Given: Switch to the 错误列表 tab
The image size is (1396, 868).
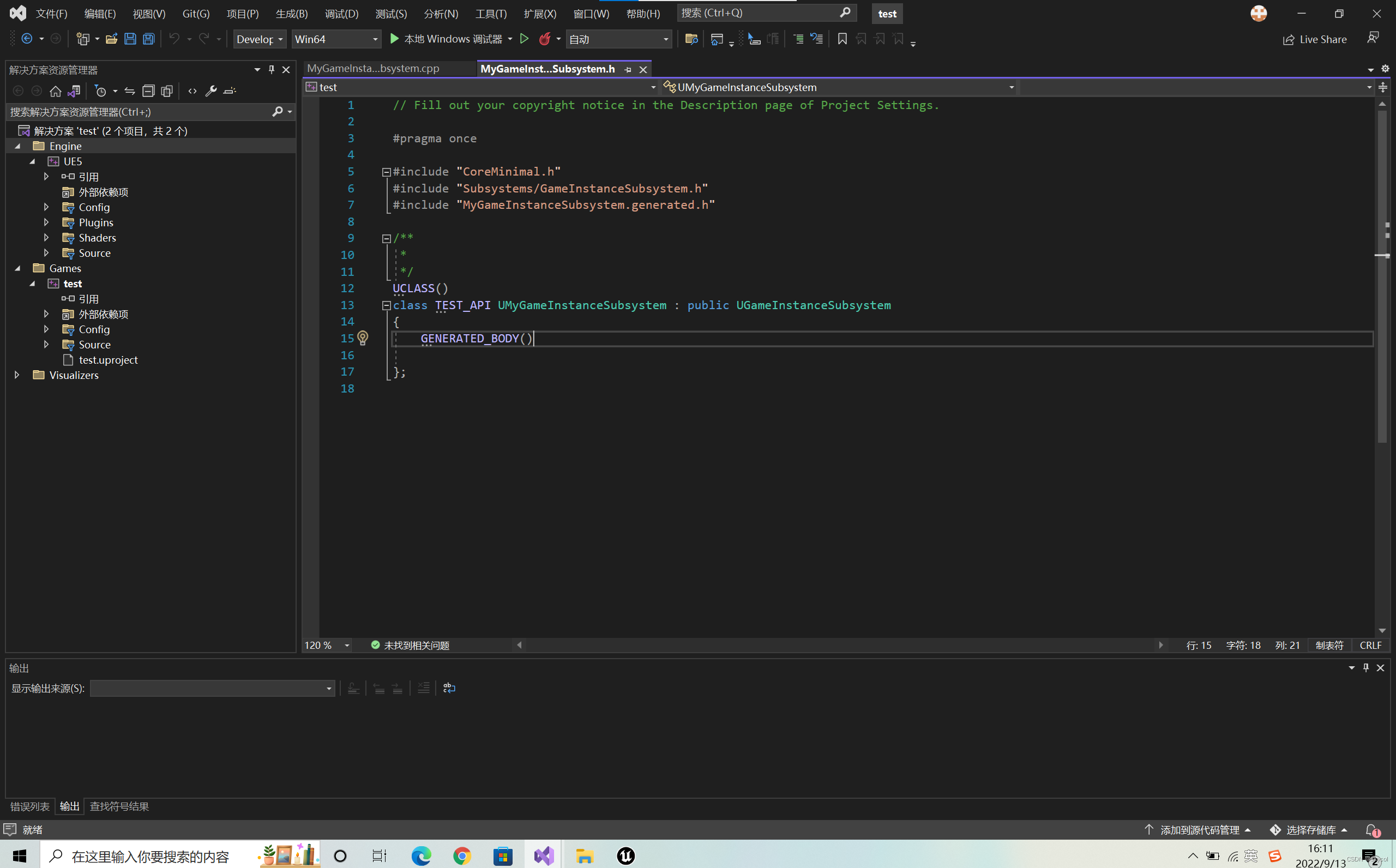Looking at the screenshot, I should (30, 806).
